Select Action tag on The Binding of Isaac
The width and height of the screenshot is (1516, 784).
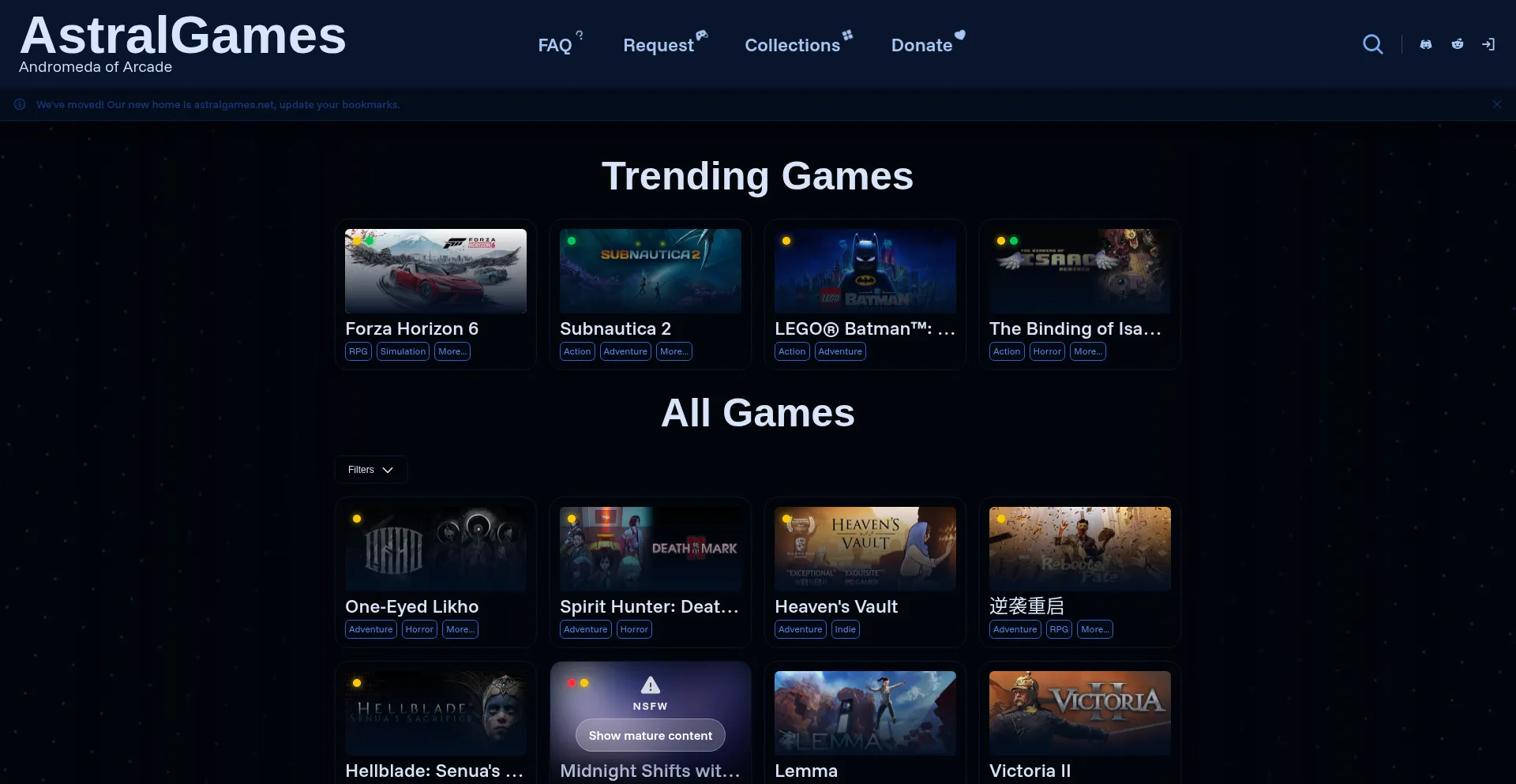click(1007, 351)
